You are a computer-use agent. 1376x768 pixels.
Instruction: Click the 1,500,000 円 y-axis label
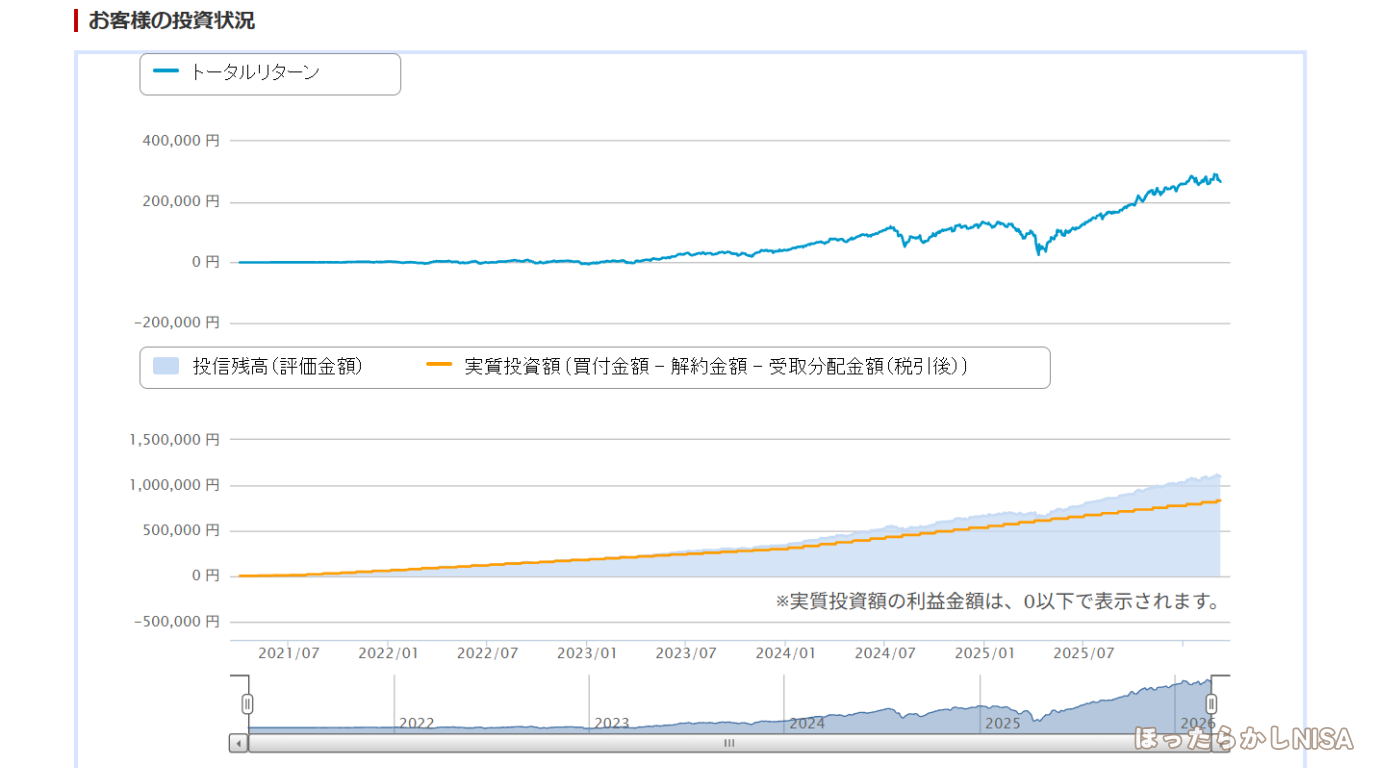tap(174, 439)
